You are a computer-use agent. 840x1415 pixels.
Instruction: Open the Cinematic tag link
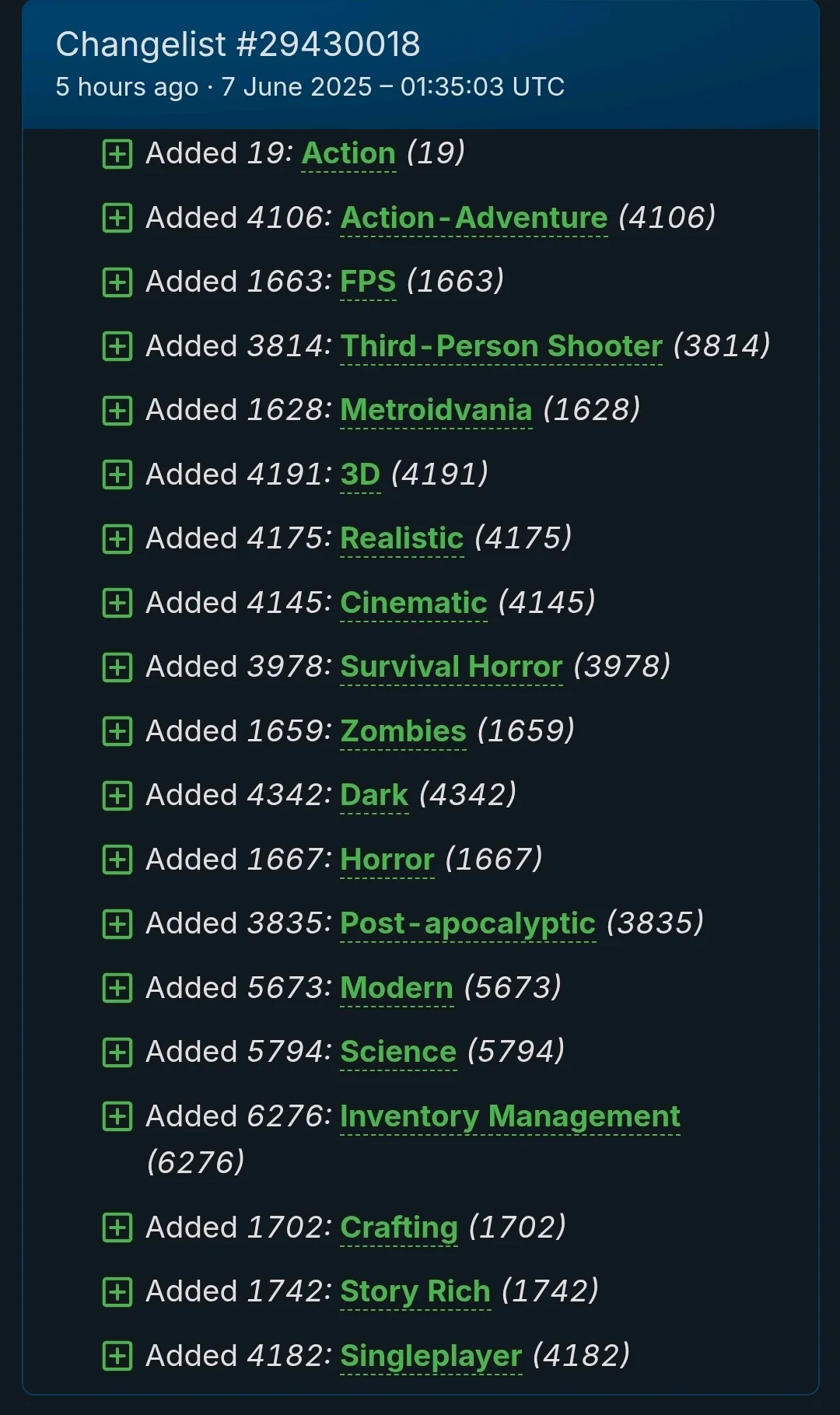click(x=414, y=603)
